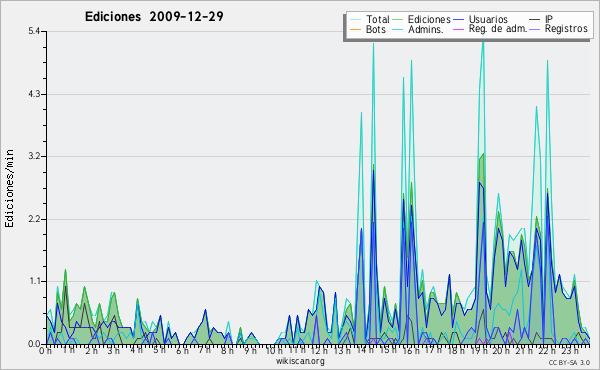Screen dimensions: 600x370
Task: Click the '1 h' hour label
Action: pos(68,350)
